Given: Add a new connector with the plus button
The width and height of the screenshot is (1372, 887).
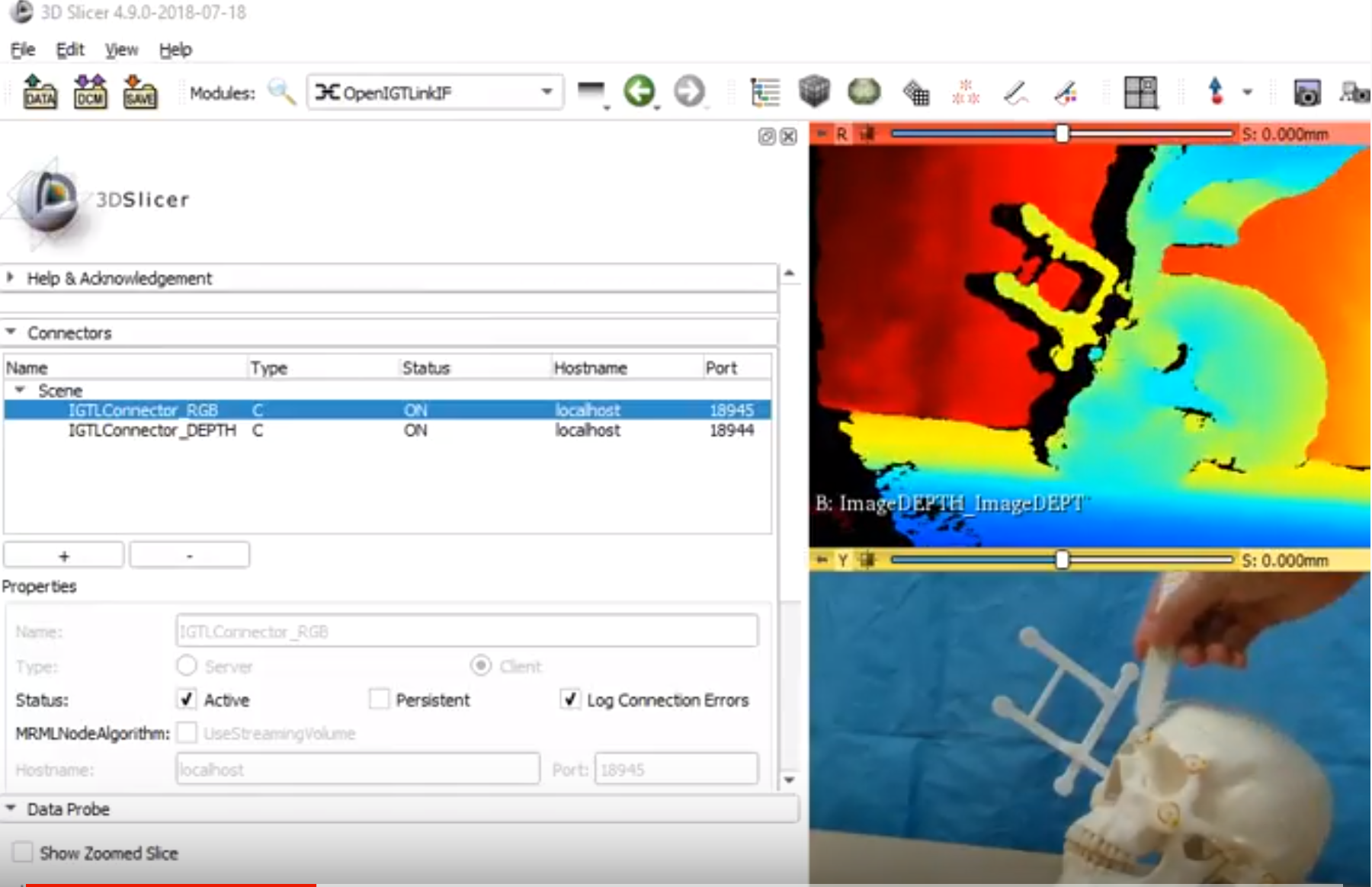Looking at the screenshot, I should coord(63,555).
